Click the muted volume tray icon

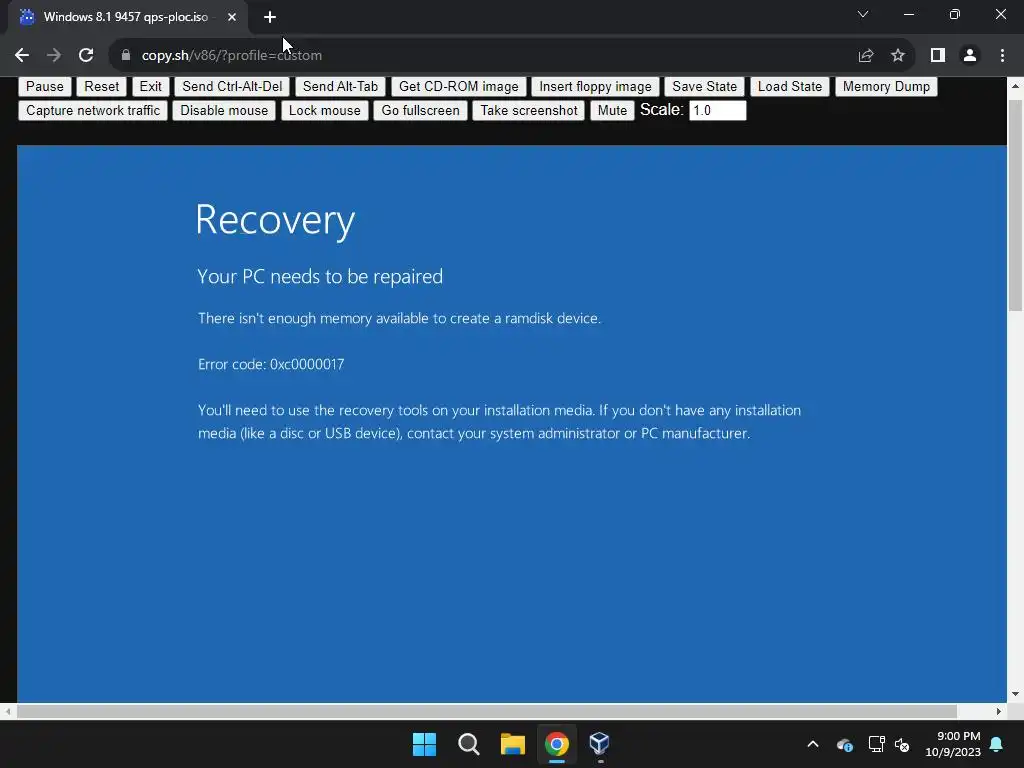(902, 744)
